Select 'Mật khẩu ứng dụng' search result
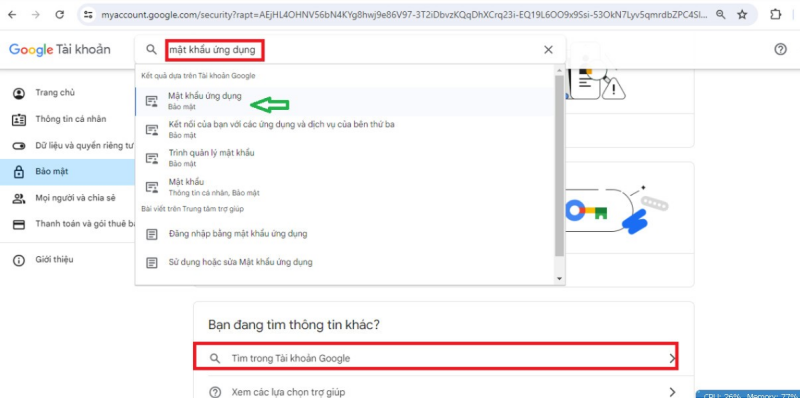The width and height of the screenshot is (800, 398). click(x=344, y=101)
